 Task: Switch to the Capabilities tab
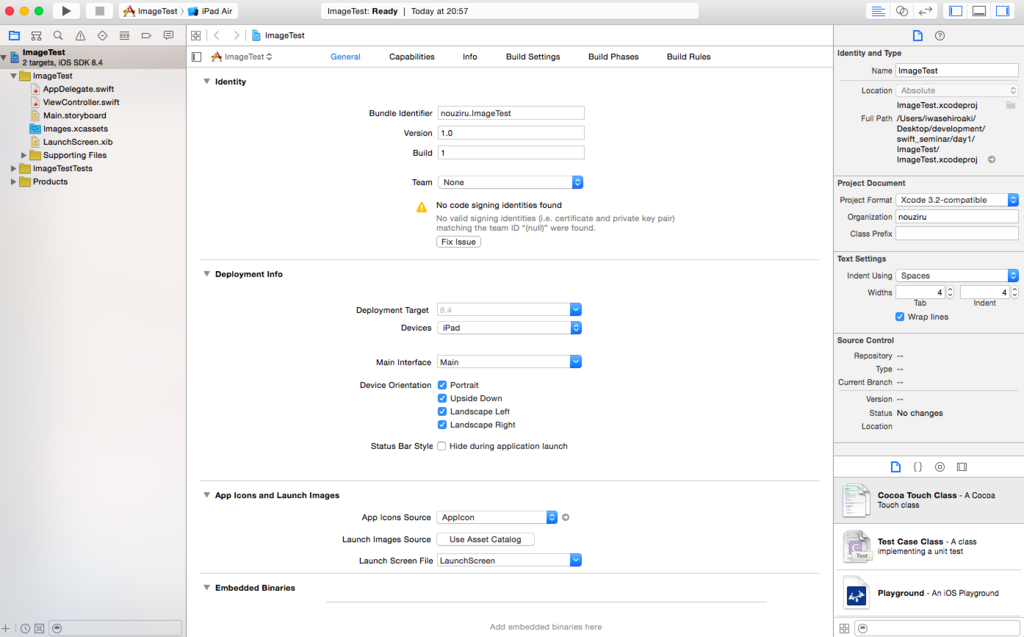coord(411,57)
